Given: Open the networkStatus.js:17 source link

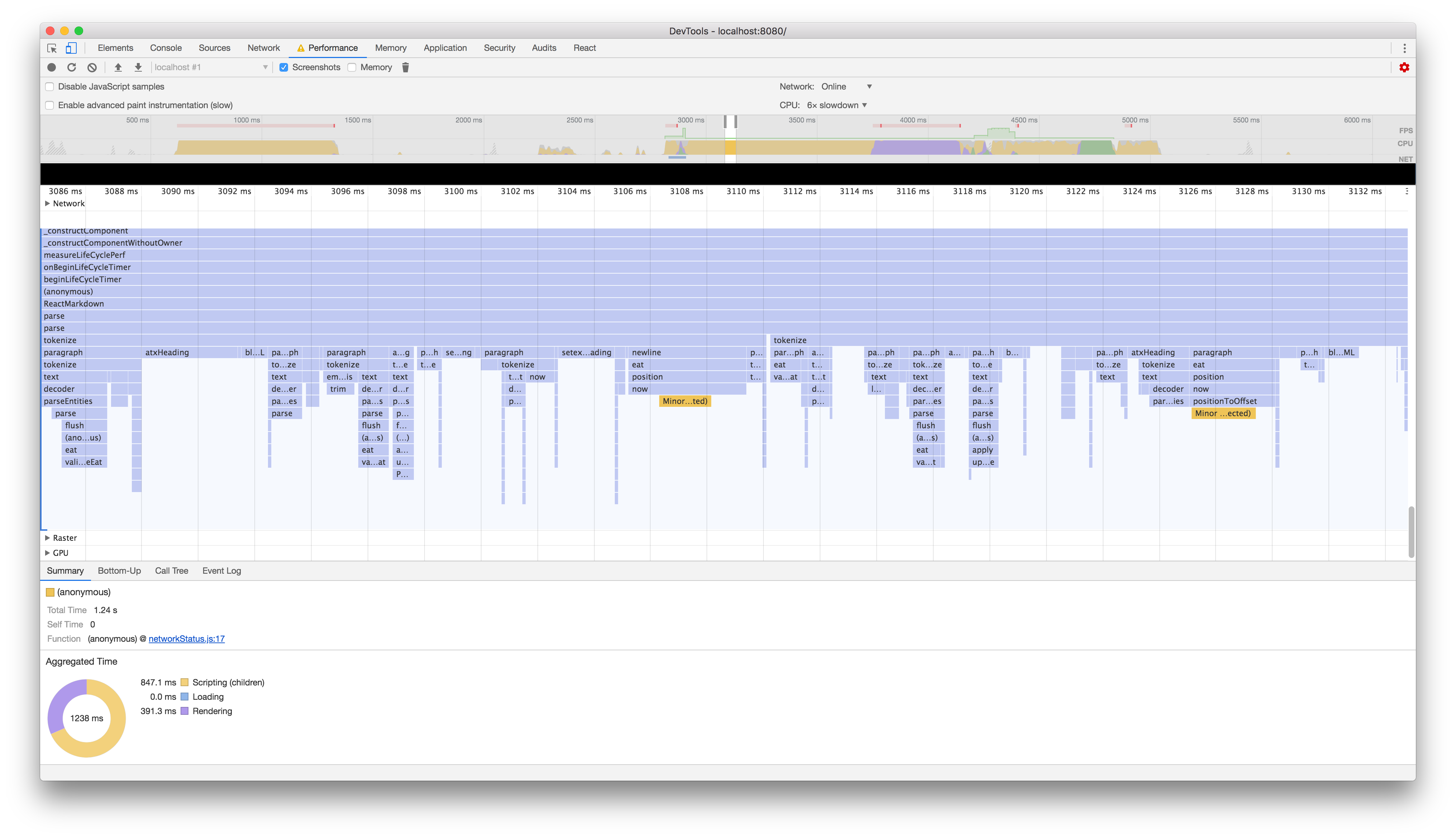Looking at the screenshot, I should pos(187,638).
